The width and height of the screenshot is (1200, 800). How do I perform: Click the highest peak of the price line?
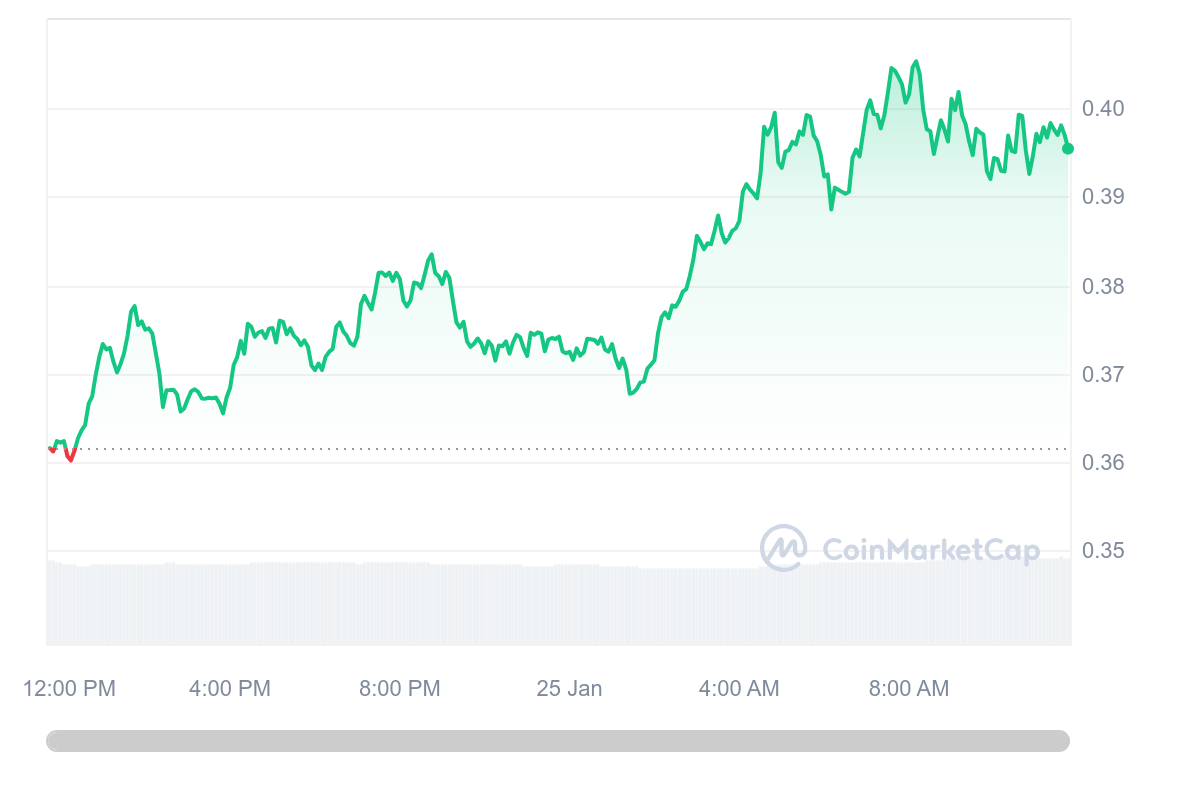[916, 62]
